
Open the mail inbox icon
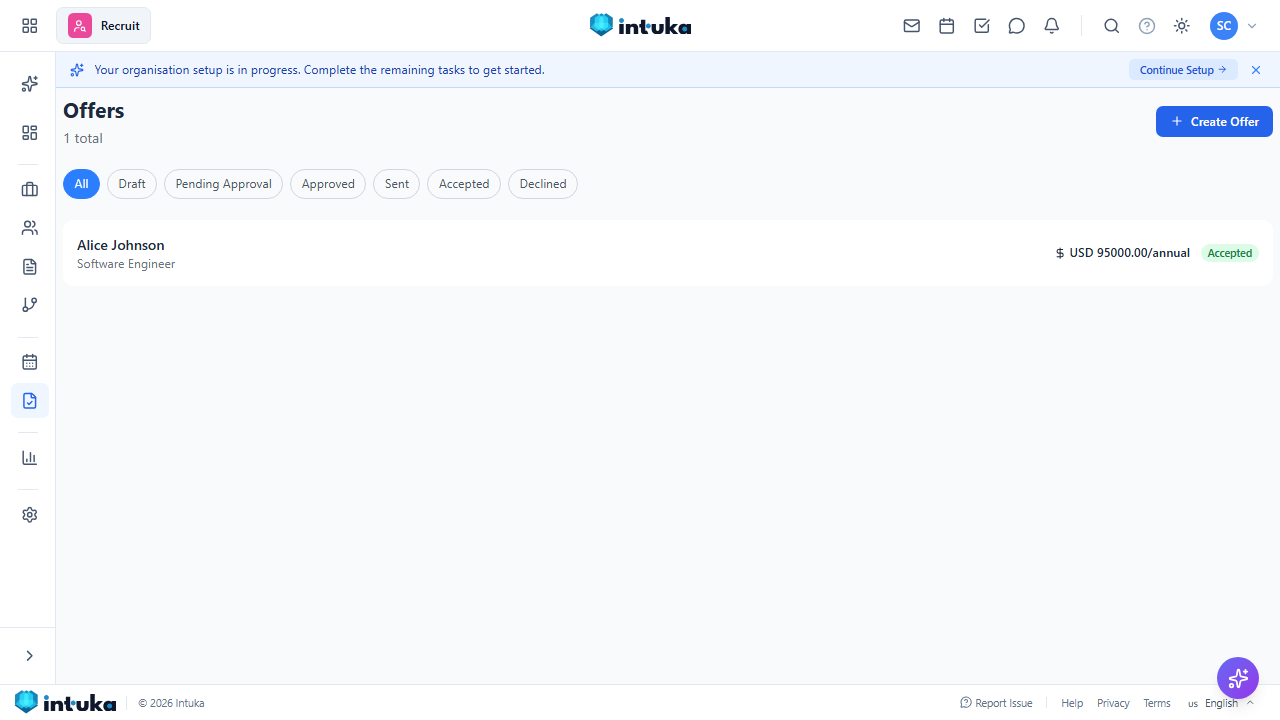pyautogui.click(x=912, y=26)
